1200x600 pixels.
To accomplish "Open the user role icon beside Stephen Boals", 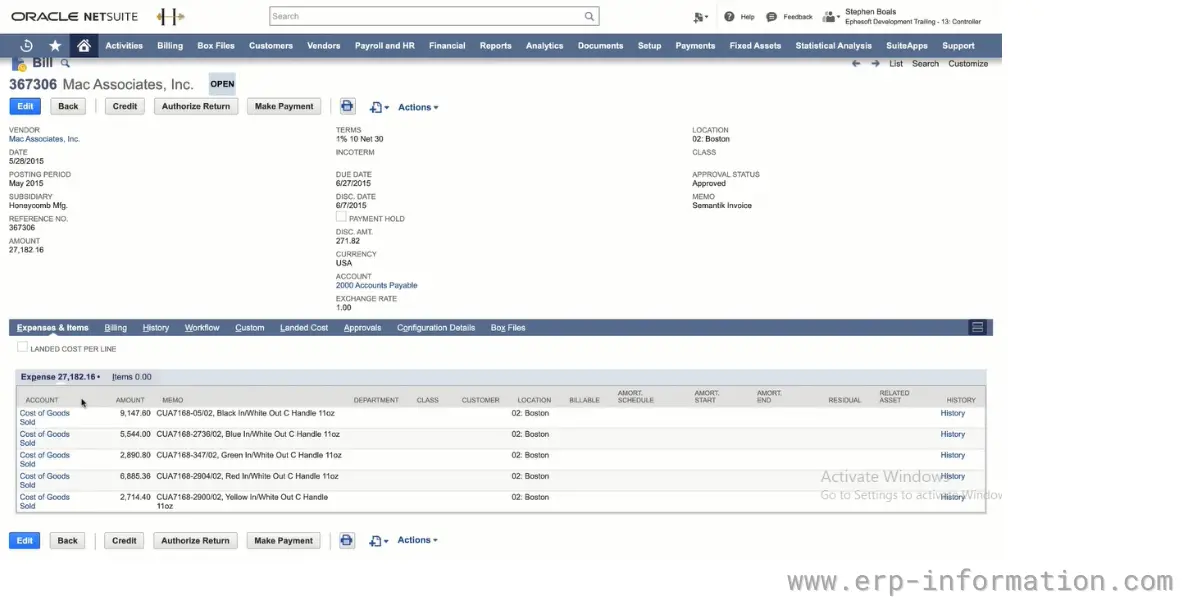I will pos(830,17).
